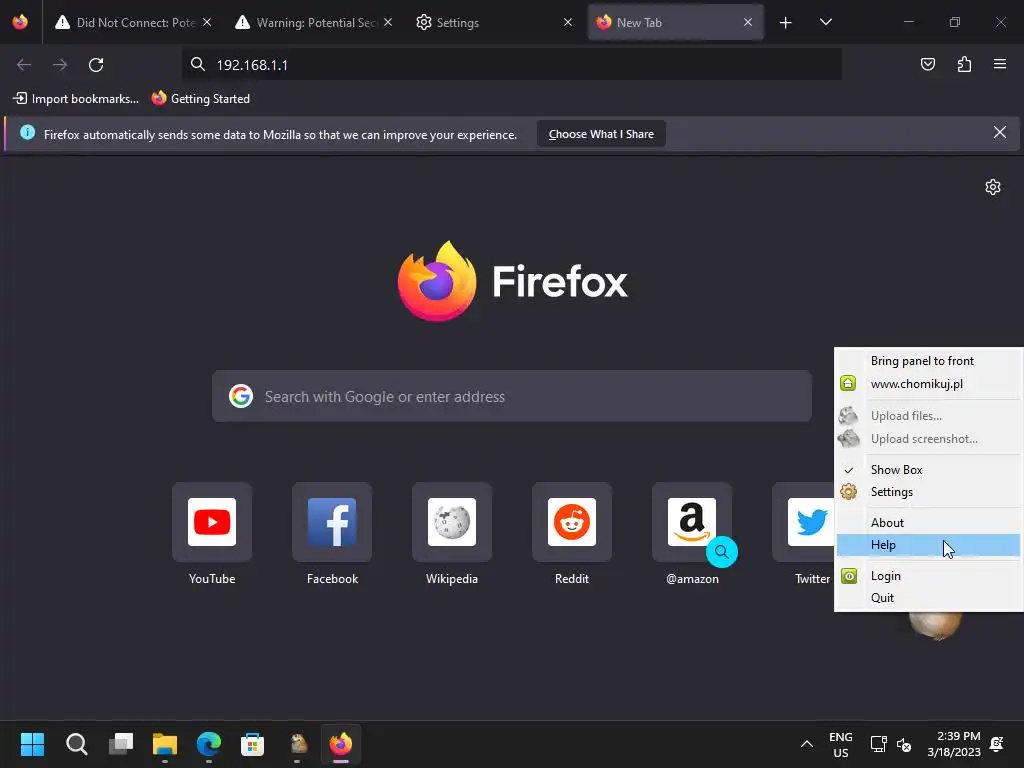Open Settings in the chomikuj context menu
The height and width of the screenshot is (768, 1024).
(928, 492)
